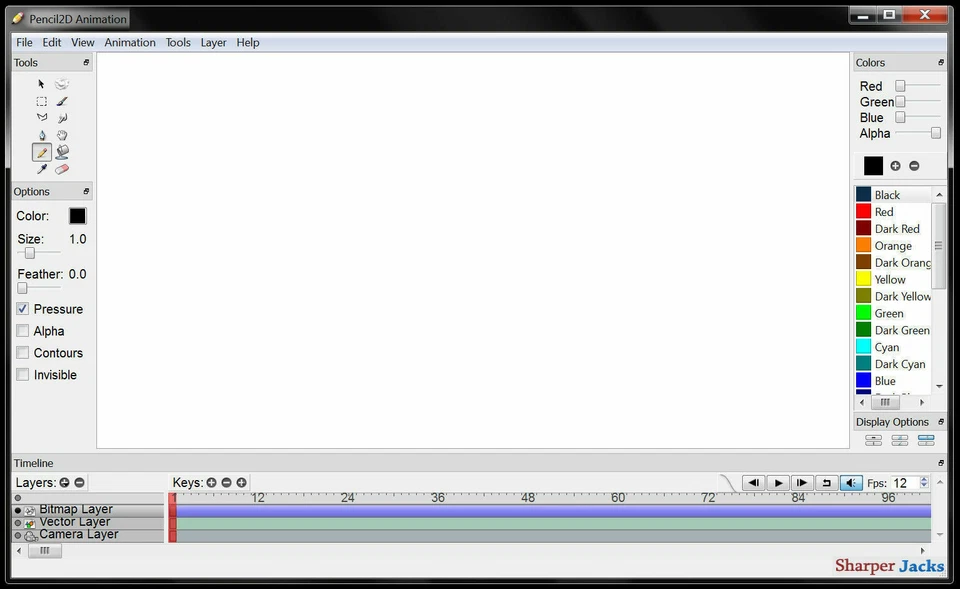960x589 pixels.
Task: Play the animation in the timeline
Action: (778, 482)
